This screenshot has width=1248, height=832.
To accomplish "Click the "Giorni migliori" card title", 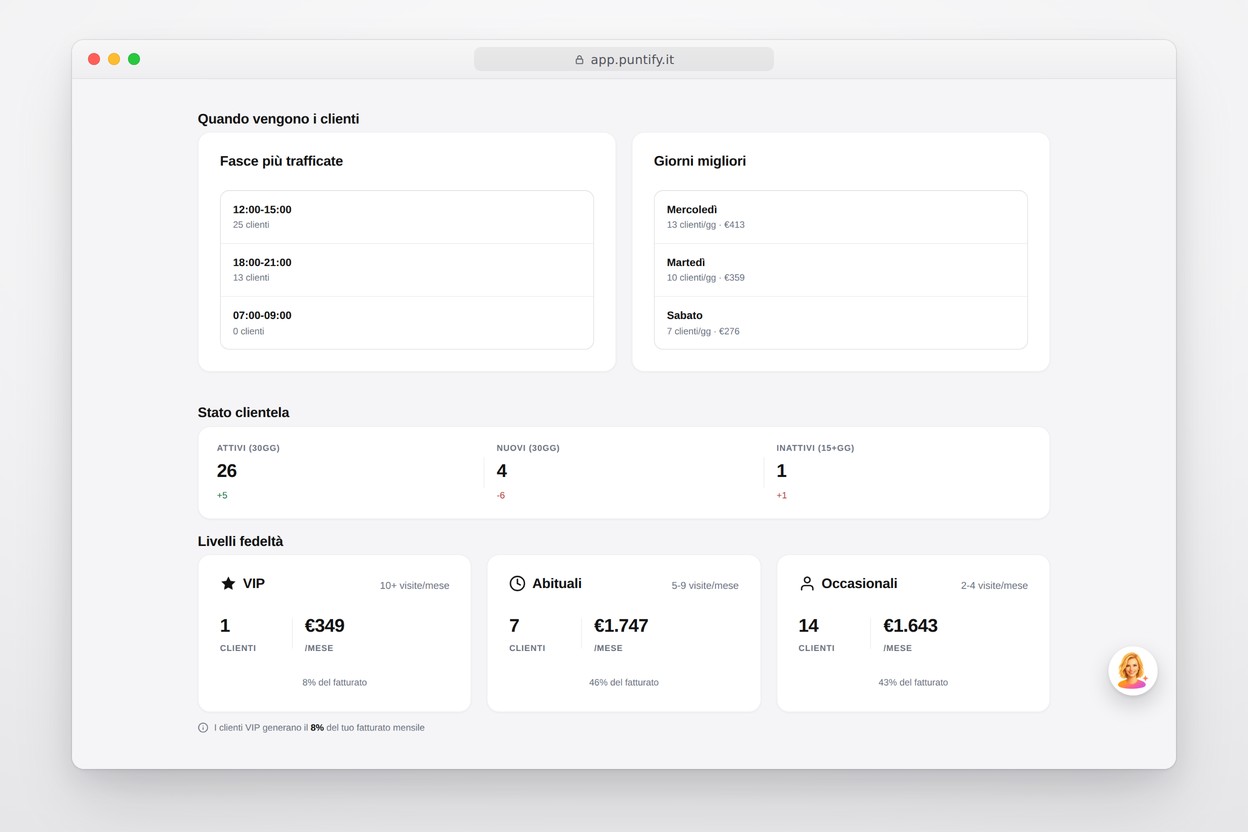I will (x=700, y=161).
